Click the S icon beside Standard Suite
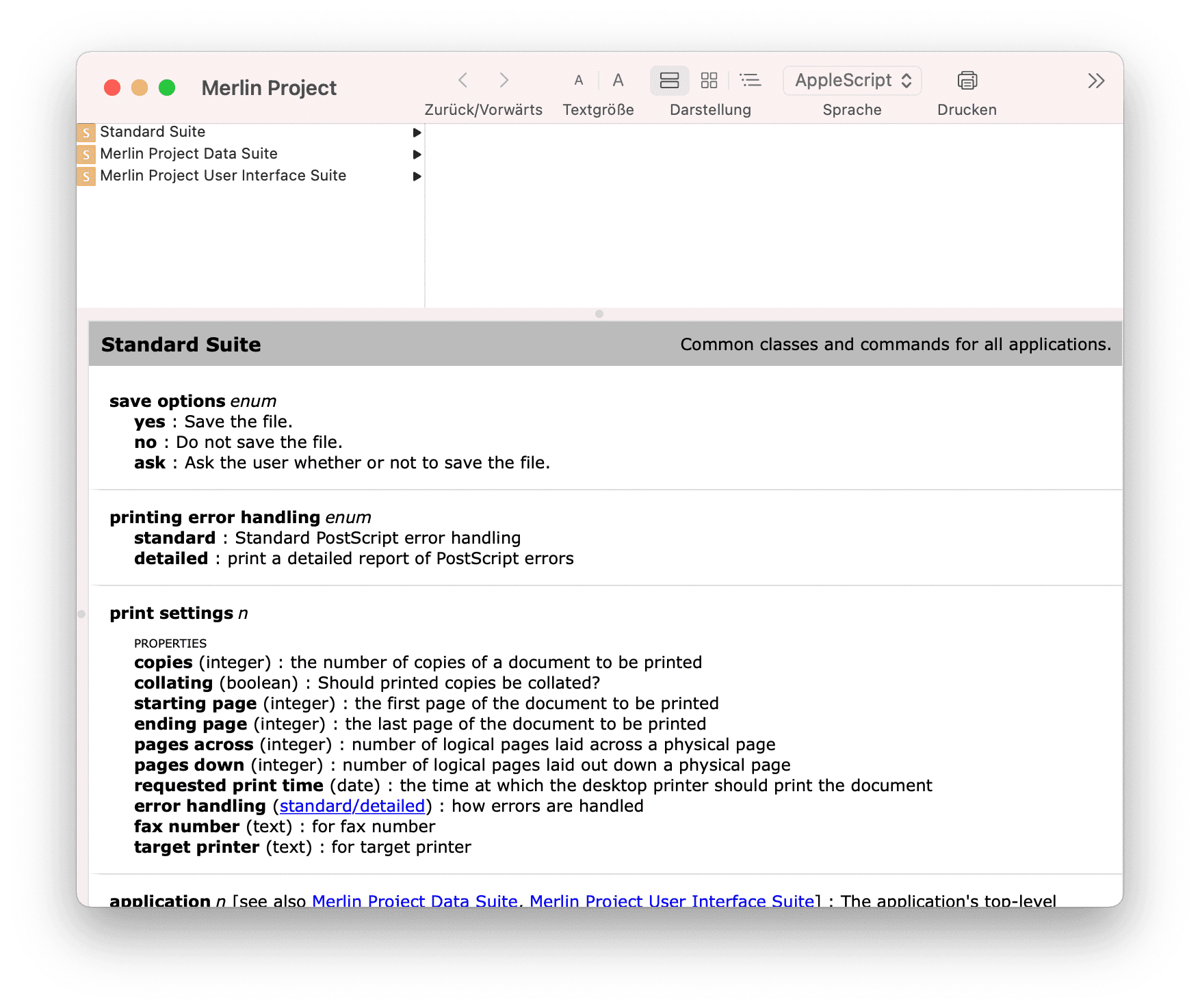Image resolution: width=1200 pixels, height=1008 pixels. click(x=86, y=132)
